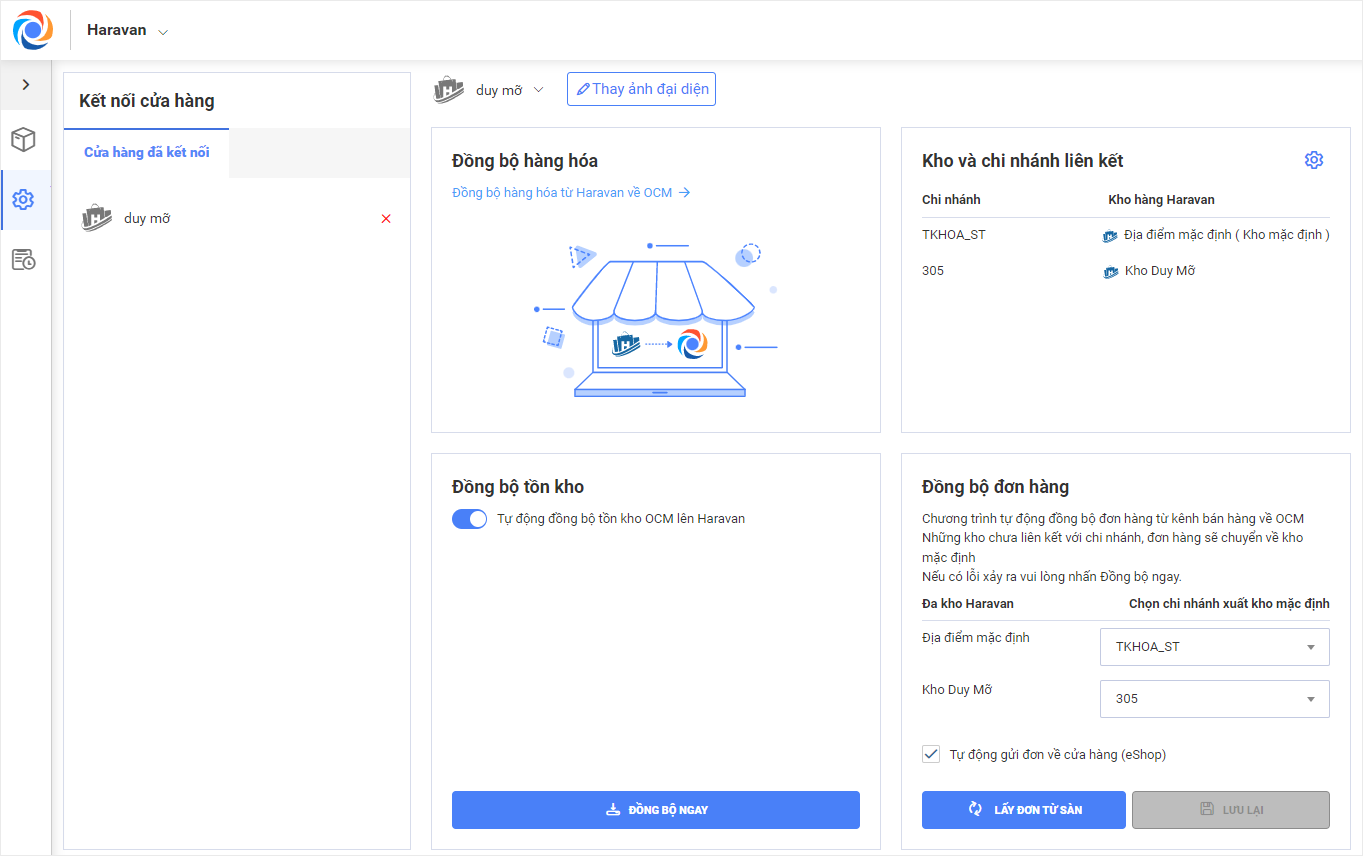Viewport: 1363px width, 856px height.
Task: Click the OCM logo icon
Action: tap(33, 30)
